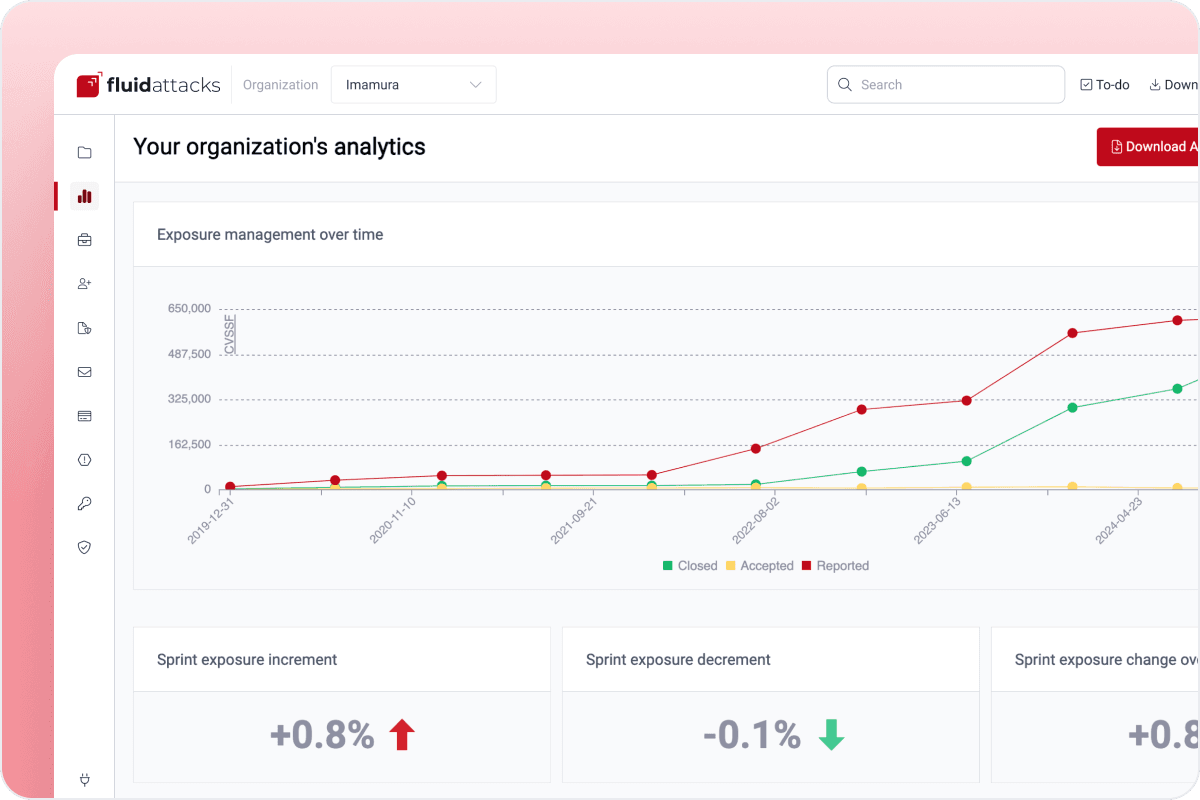Image resolution: width=1200 pixels, height=800 pixels.
Task: Click the Download Analytics red button
Action: (x=1148, y=146)
